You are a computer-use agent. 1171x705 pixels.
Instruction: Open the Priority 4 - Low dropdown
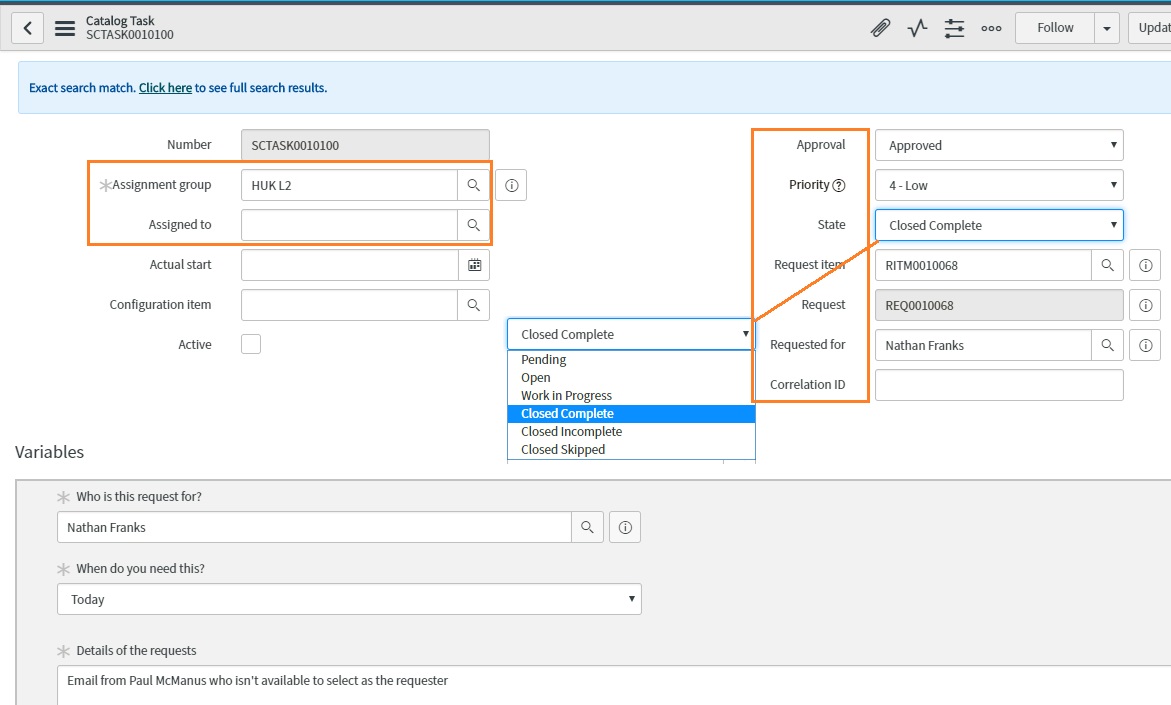pos(999,185)
